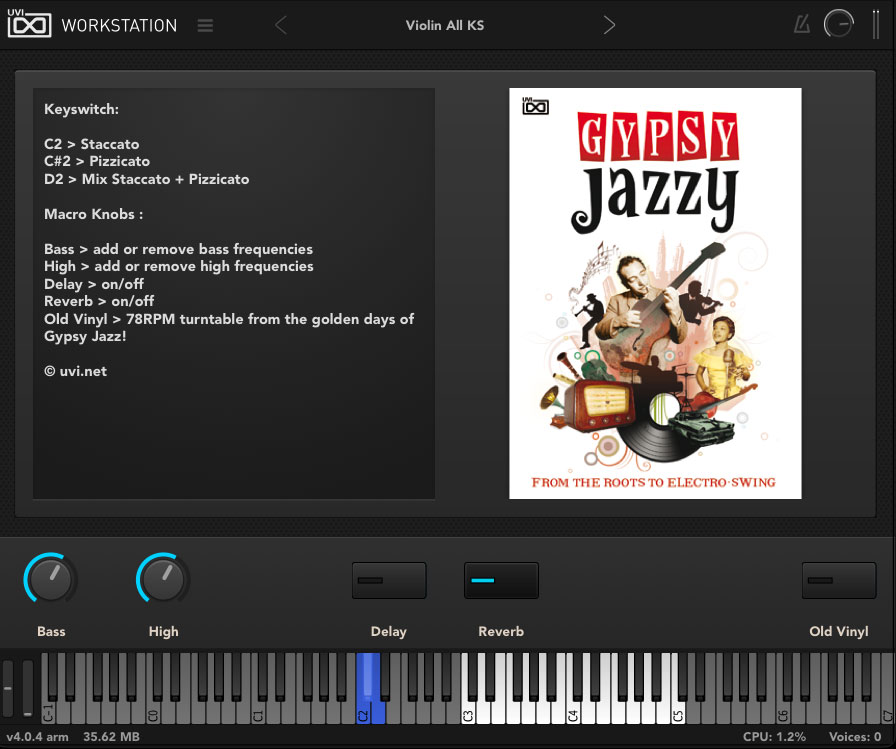Click the UVI Workstation logo
The width and height of the screenshot is (896, 749).
pos(30,24)
